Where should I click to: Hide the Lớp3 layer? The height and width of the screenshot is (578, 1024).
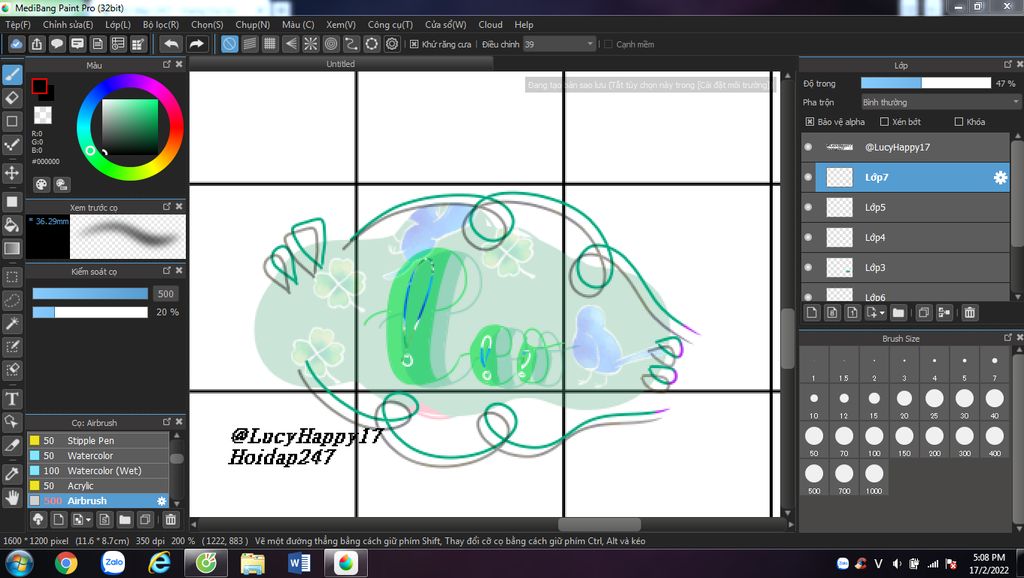[808, 267]
